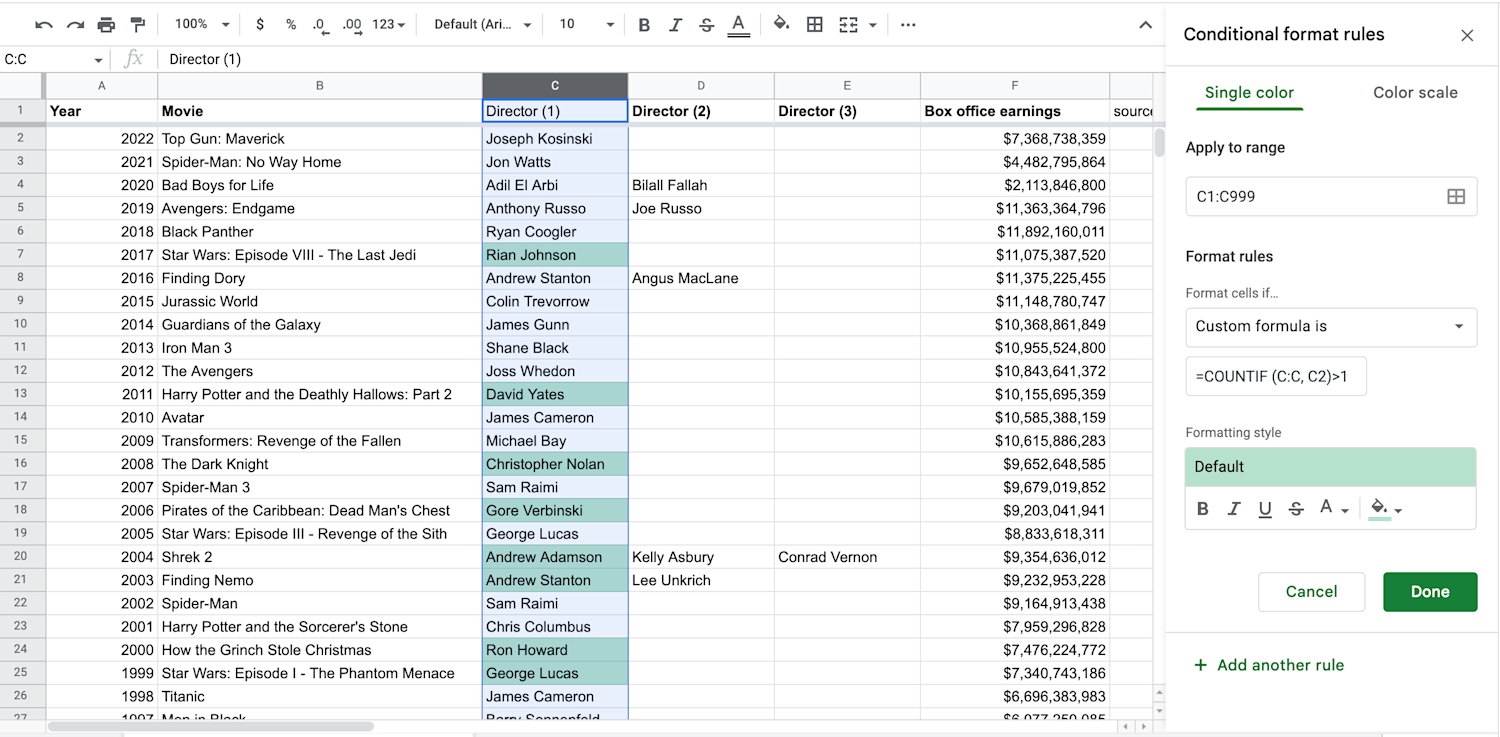Open the Custom formula is dropdown
Image resolution: width=1500 pixels, height=737 pixels.
1331,327
